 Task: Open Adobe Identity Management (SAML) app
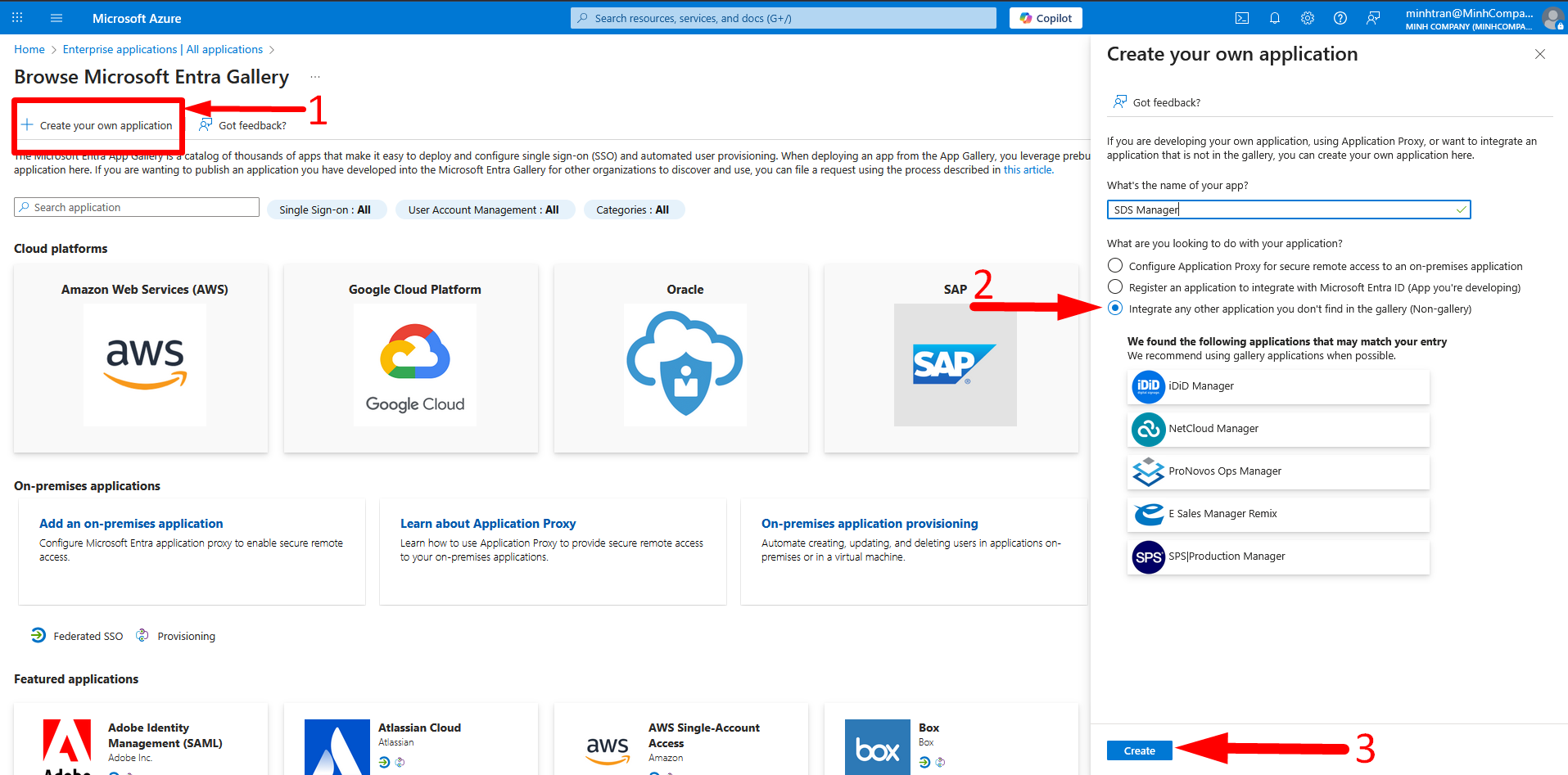141,739
